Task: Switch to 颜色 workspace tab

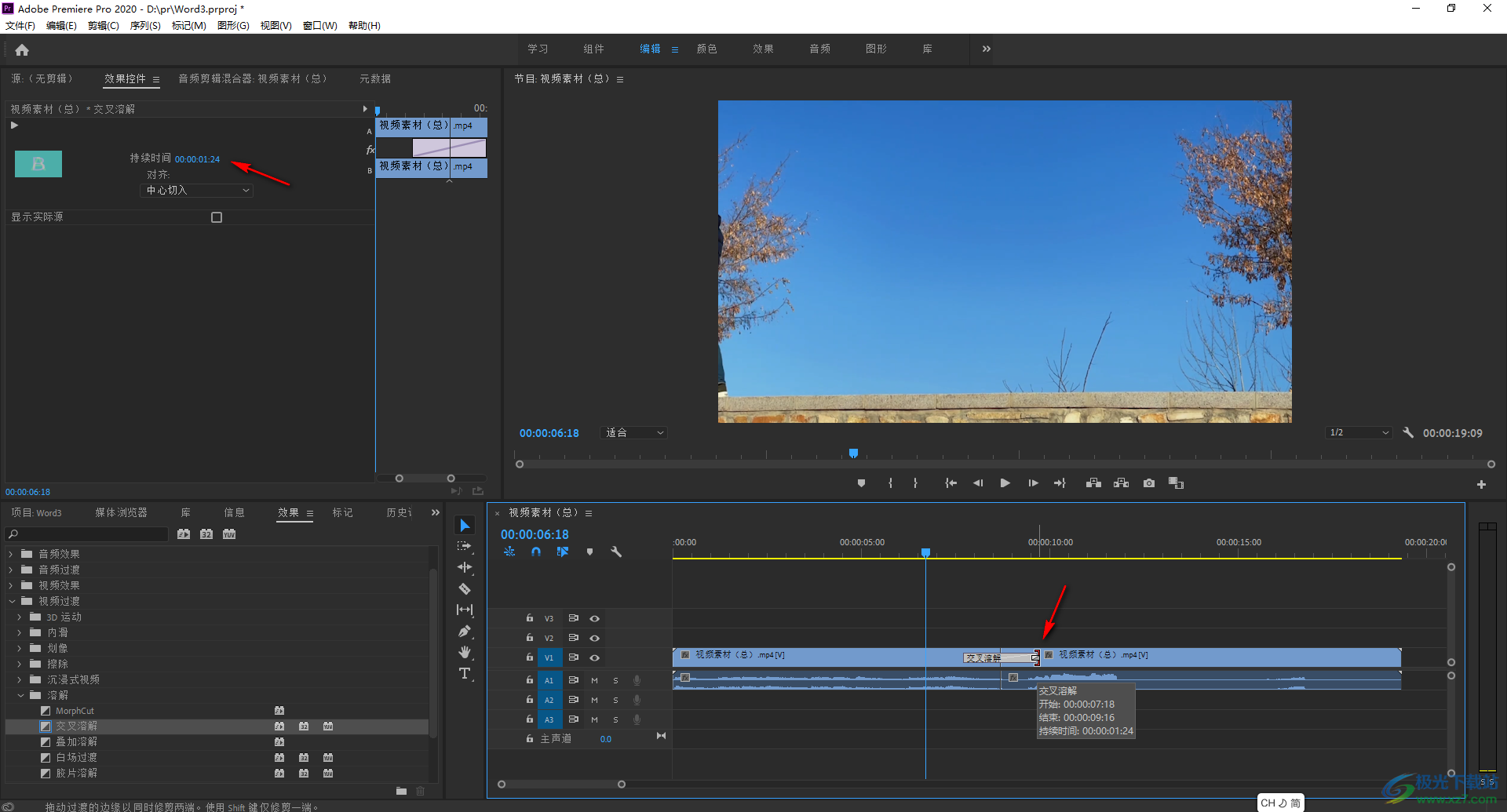Action: coord(707,49)
